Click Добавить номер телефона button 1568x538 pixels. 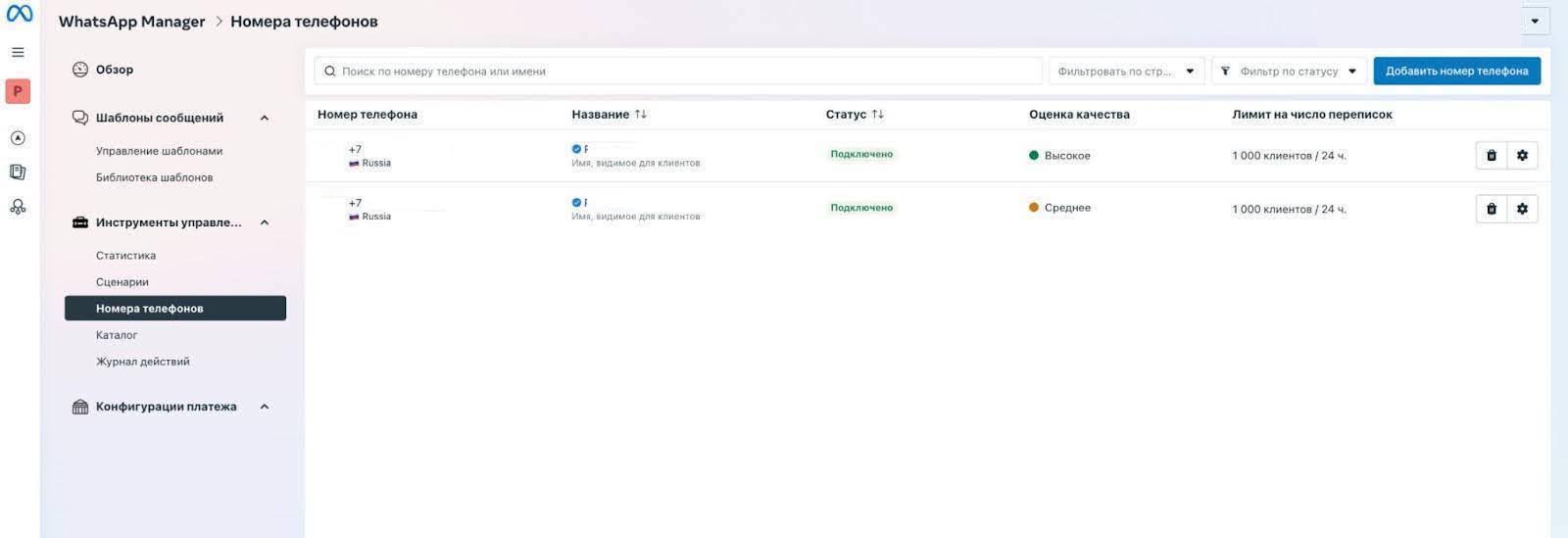(1457, 72)
